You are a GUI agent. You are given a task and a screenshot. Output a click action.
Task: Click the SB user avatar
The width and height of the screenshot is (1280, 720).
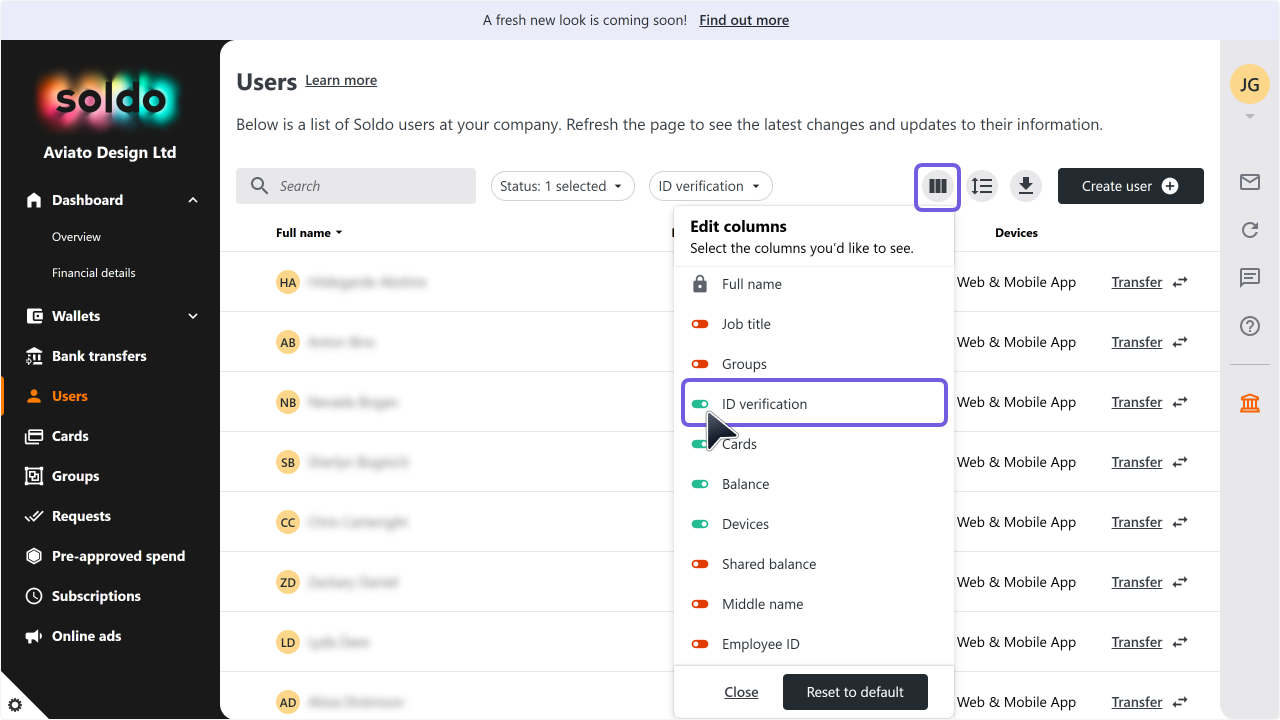pos(288,462)
